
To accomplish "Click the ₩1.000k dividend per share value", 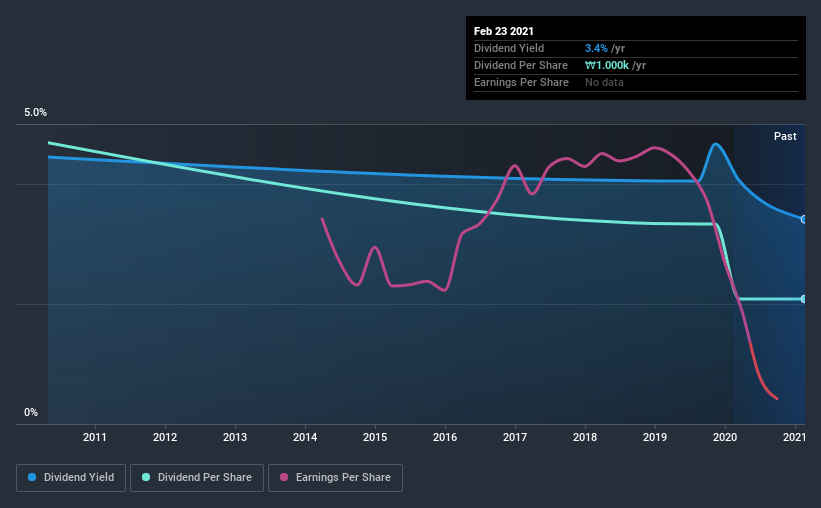I will [607, 65].
